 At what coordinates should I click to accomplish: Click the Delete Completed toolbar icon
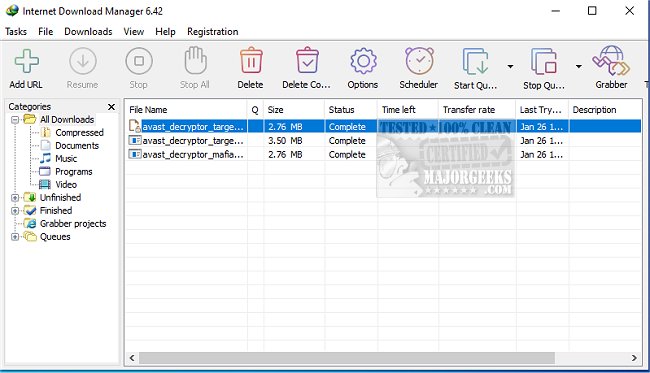point(307,61)
